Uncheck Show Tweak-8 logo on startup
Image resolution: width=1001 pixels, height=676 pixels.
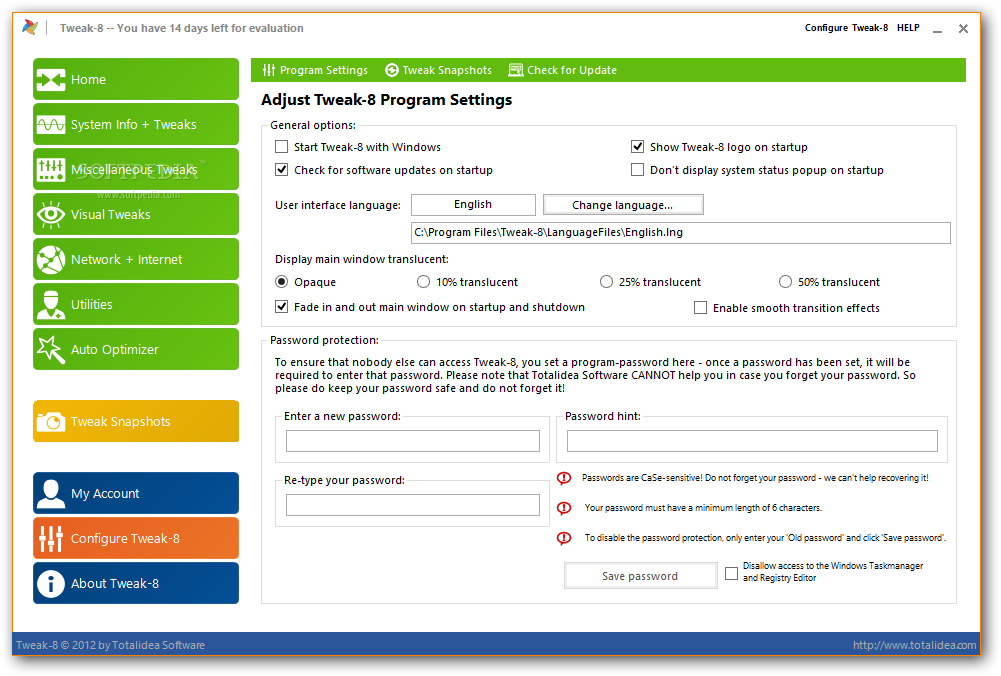pyautogui.click(x=637, y=147)
